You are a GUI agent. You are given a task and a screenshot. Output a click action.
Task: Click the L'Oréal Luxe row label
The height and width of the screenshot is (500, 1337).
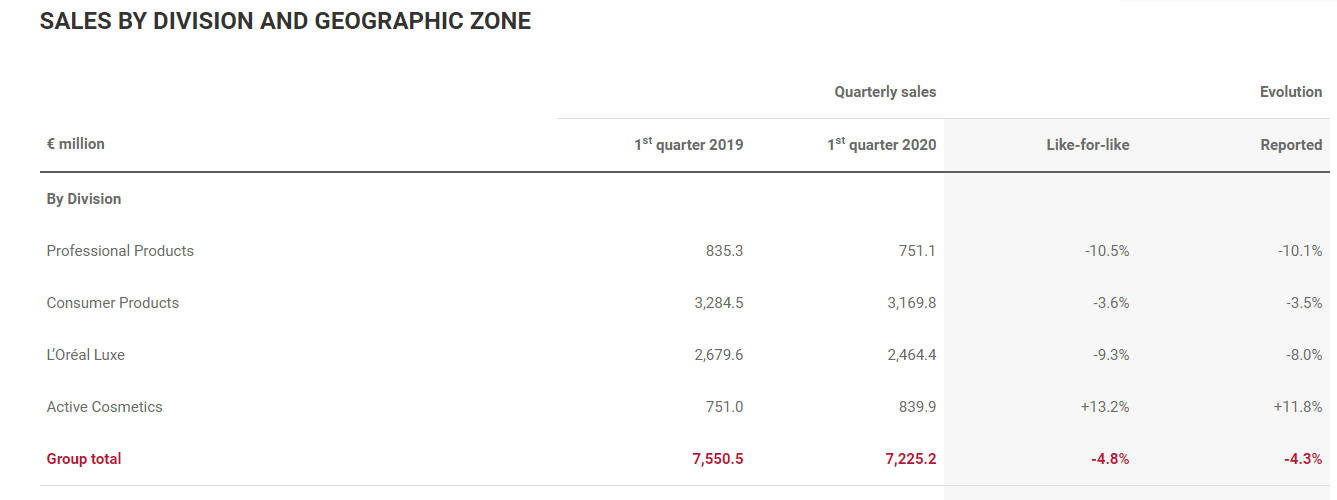point(86,355)
